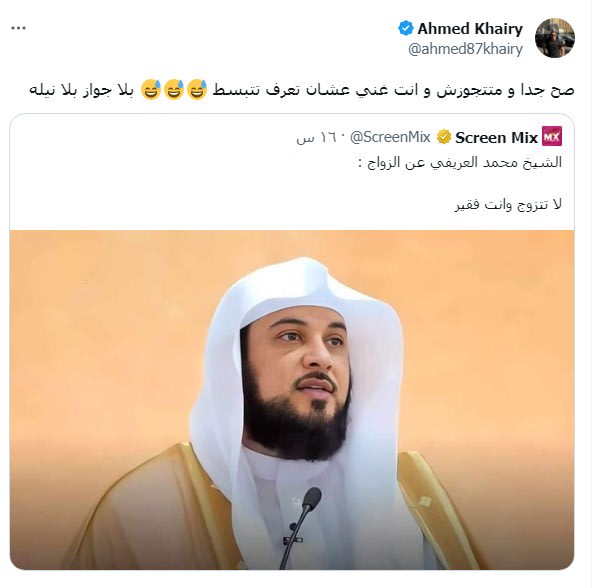Screen dimensions: 593x588
Task: Click Ahmed Khairy's Arabic tweet text
Action: tap(302, 90)
